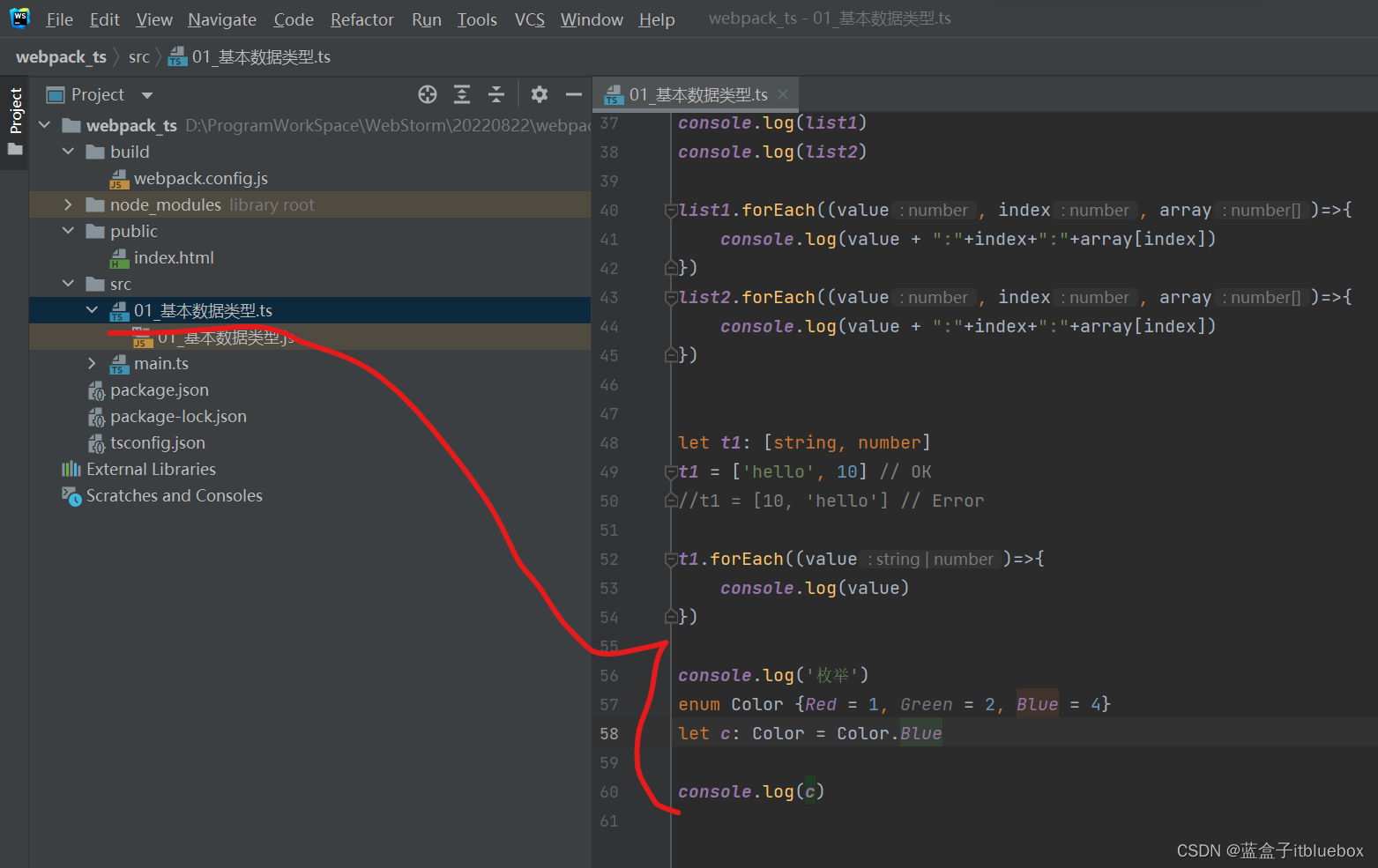Open the File menu
This screenshot has height=868, width=1378.
(x=60, y=19)
